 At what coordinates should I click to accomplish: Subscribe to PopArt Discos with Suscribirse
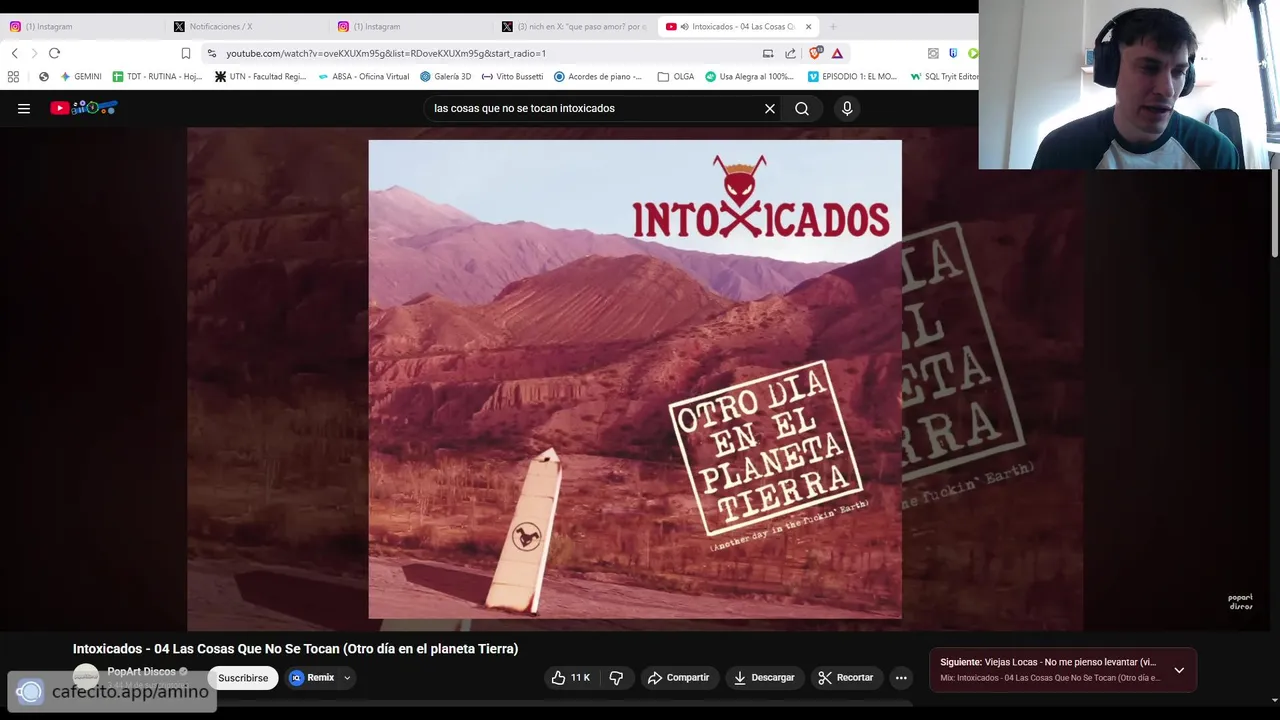click(x=243, y=677)
